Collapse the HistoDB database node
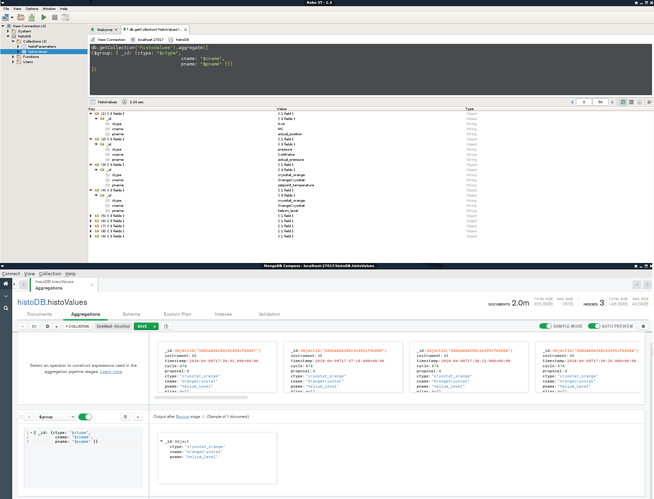The width and height of the screenshot is (654, 499). pyautogui.click(x=9, y=36)
